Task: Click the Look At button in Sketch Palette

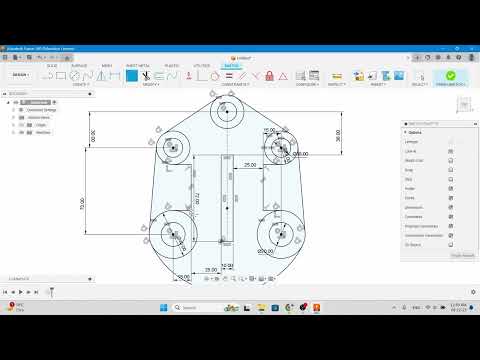Action: 450,151
